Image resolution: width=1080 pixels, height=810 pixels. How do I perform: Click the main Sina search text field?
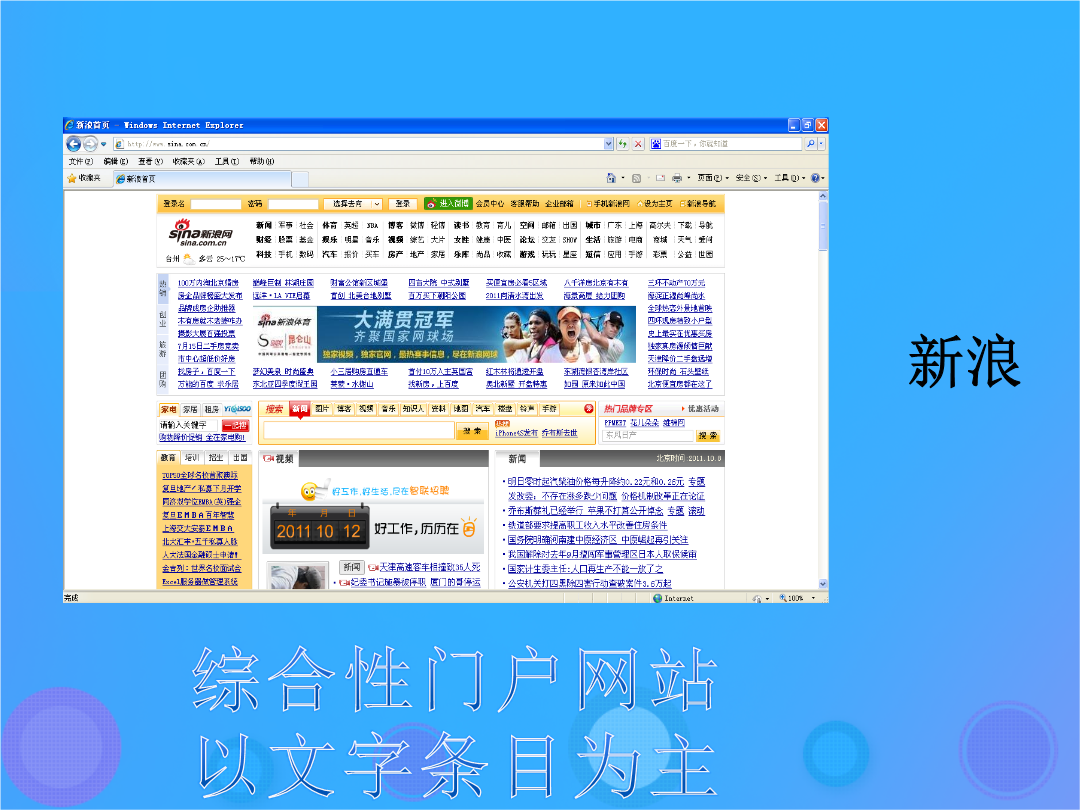(x=359, y=431)
